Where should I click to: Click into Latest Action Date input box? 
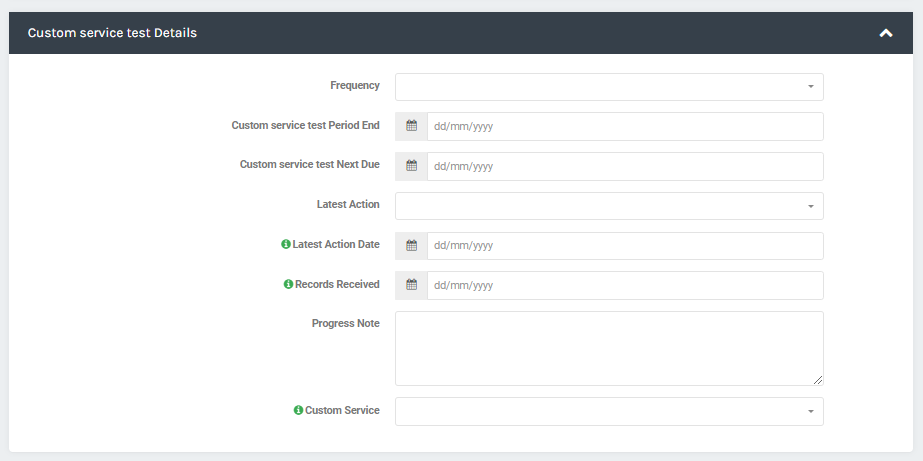click(x=625, y=246)
